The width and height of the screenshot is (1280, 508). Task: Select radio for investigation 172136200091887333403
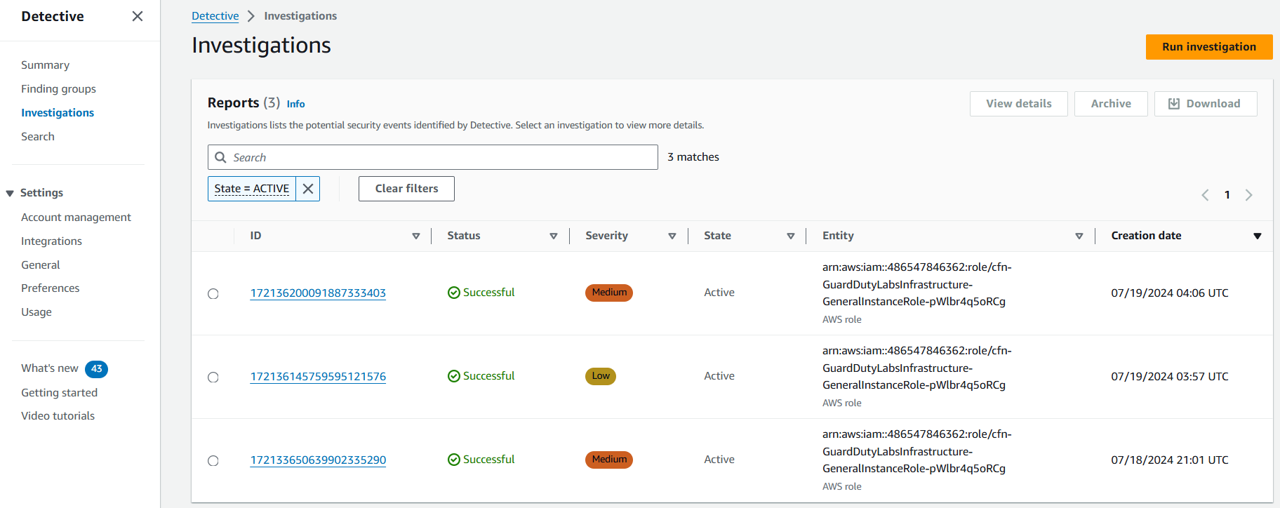point(213,294)
